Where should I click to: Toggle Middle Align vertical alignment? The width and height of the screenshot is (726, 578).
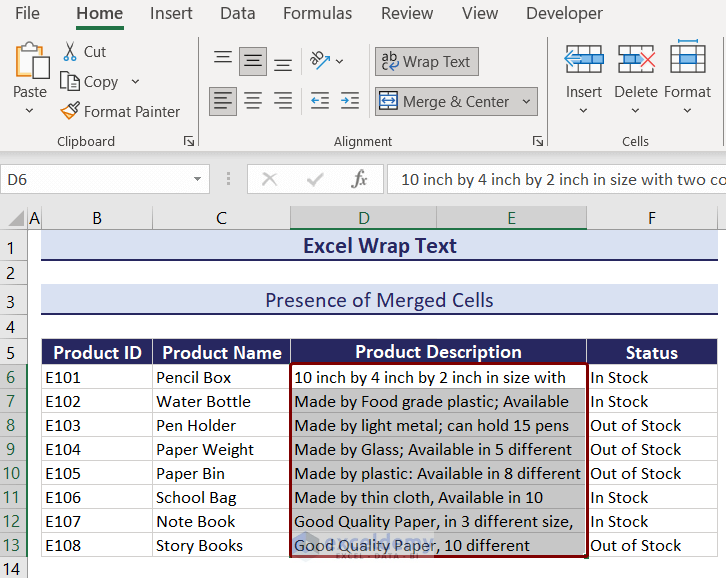tap(253, 61)
